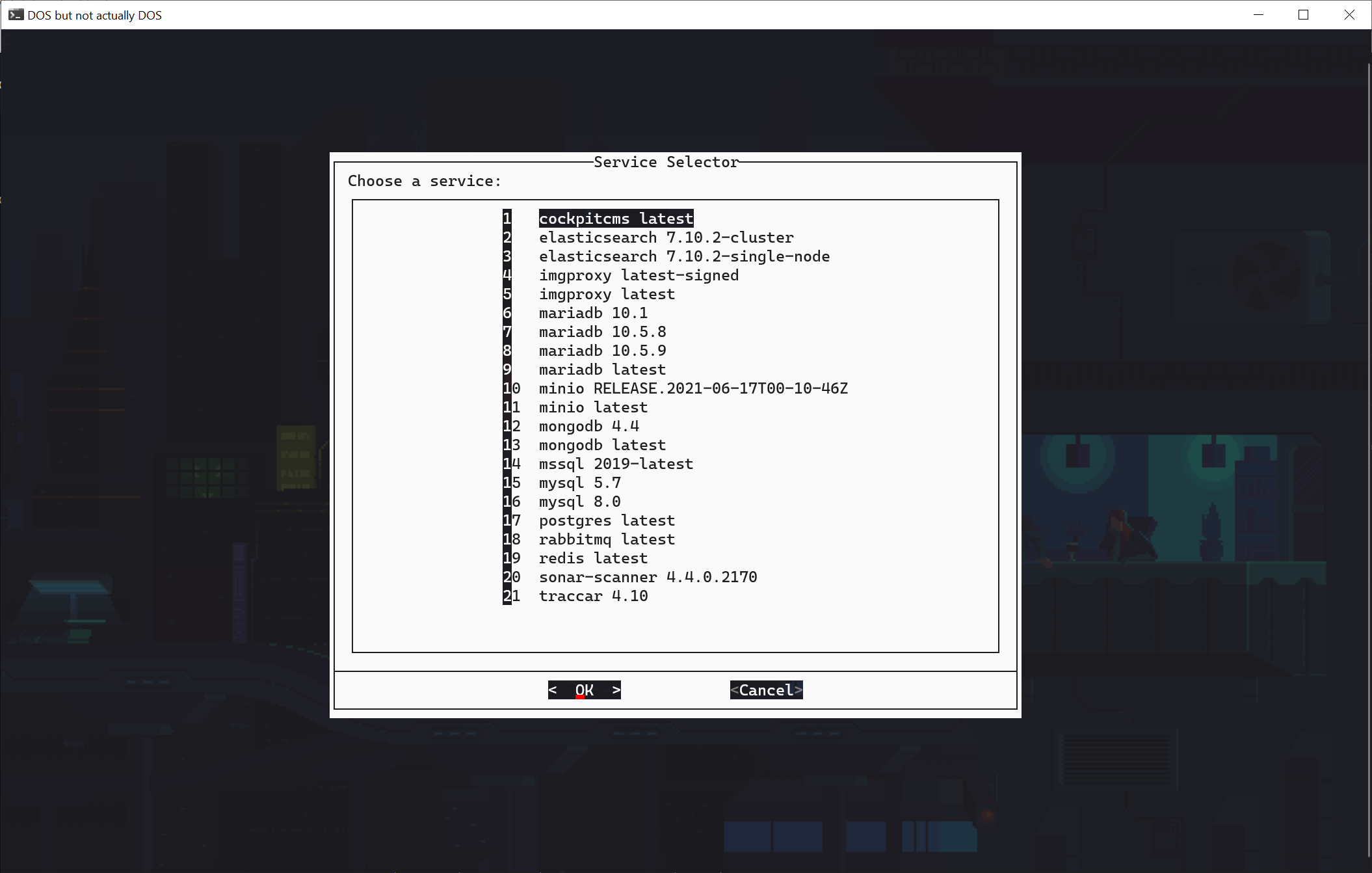This screenshot has height=873, width=1372.
Task: Select minio RELEASE.2021-06-17T00-10-46Z entry
Action: click(693, 388)
